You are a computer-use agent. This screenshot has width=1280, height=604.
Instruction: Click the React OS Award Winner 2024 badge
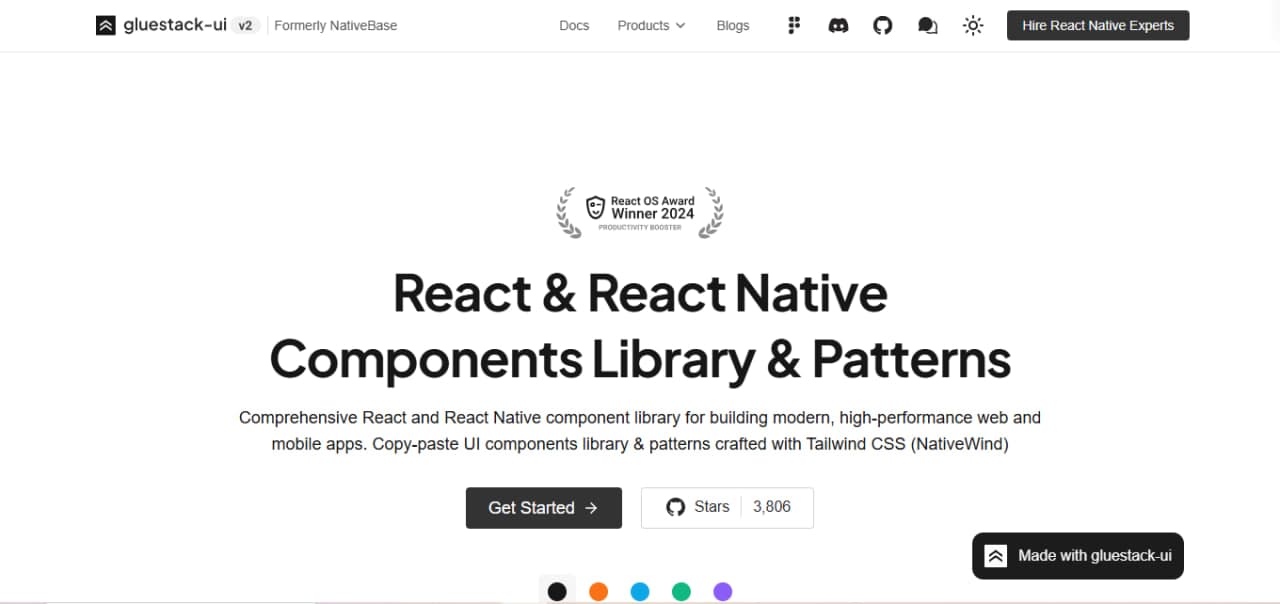point(640,212)
